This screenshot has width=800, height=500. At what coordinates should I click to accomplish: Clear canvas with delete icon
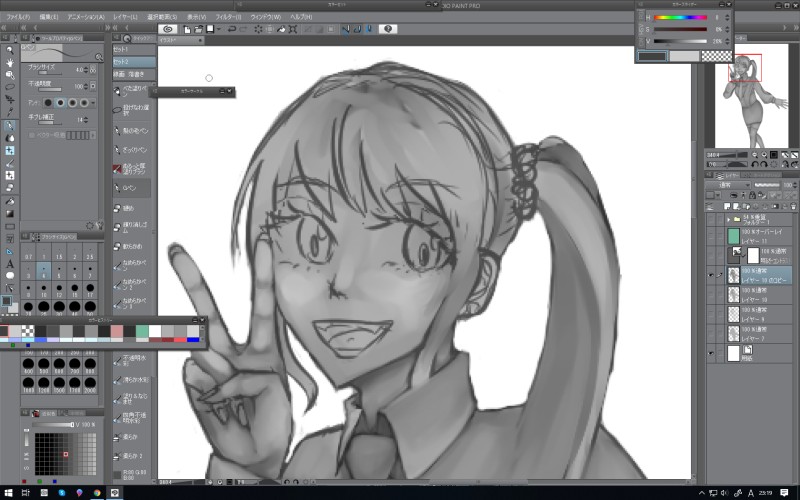259,29
